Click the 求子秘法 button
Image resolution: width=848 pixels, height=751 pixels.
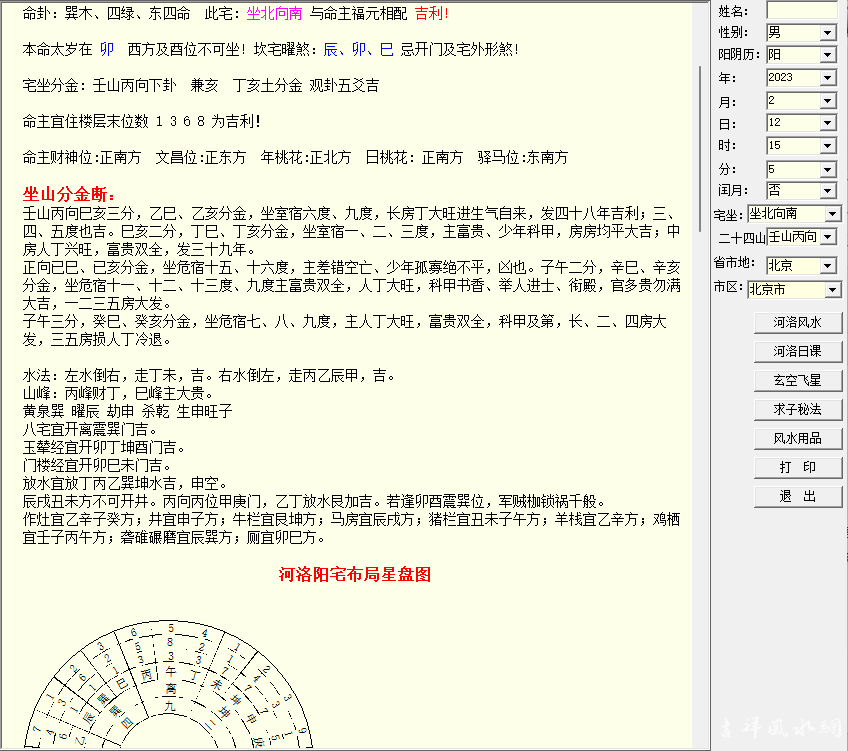pyautogui.click(x=798, y=409)
